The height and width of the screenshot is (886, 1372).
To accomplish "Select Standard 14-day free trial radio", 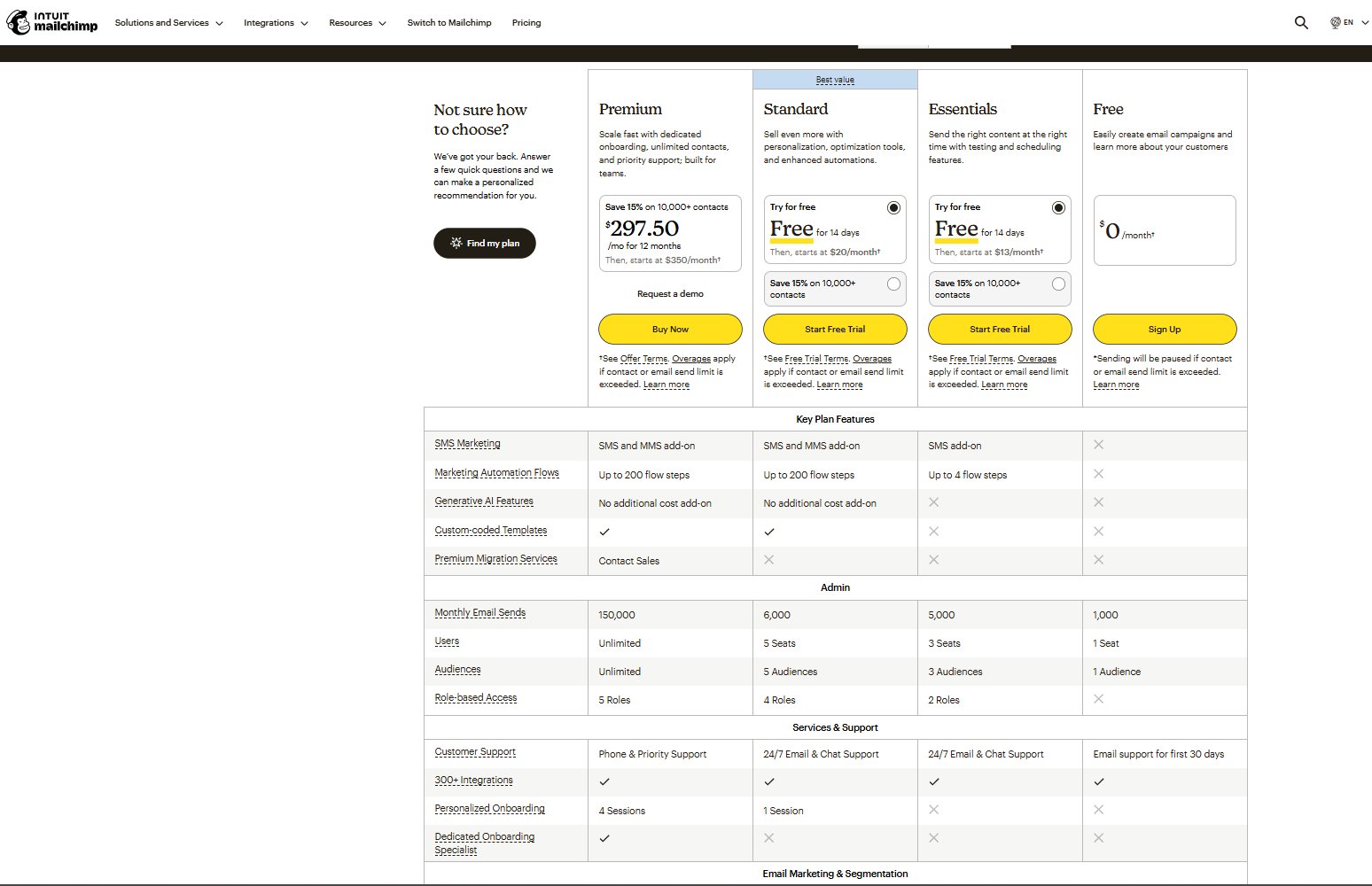I will (x=893, y=207).
